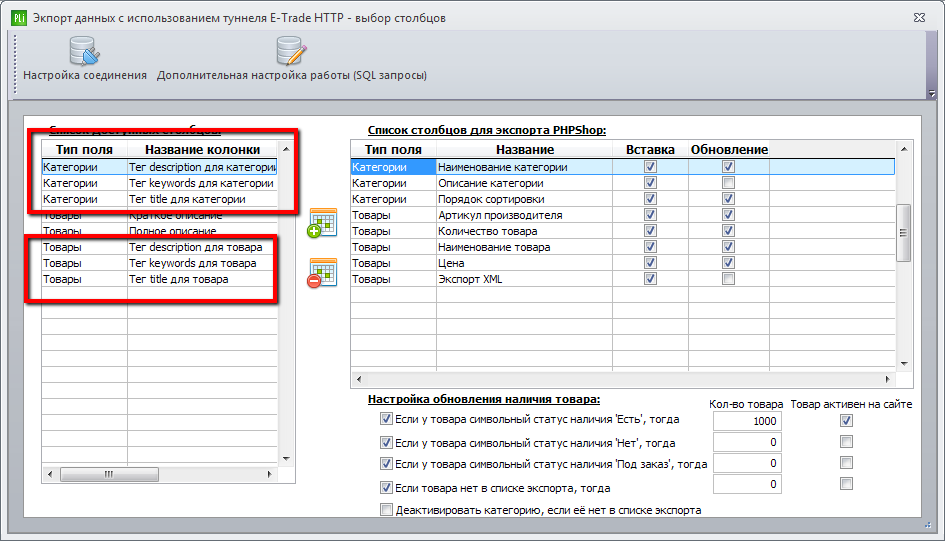The image size is (945, 541).
Task: Click quantity field containing 1000
Action: point(747,421)
